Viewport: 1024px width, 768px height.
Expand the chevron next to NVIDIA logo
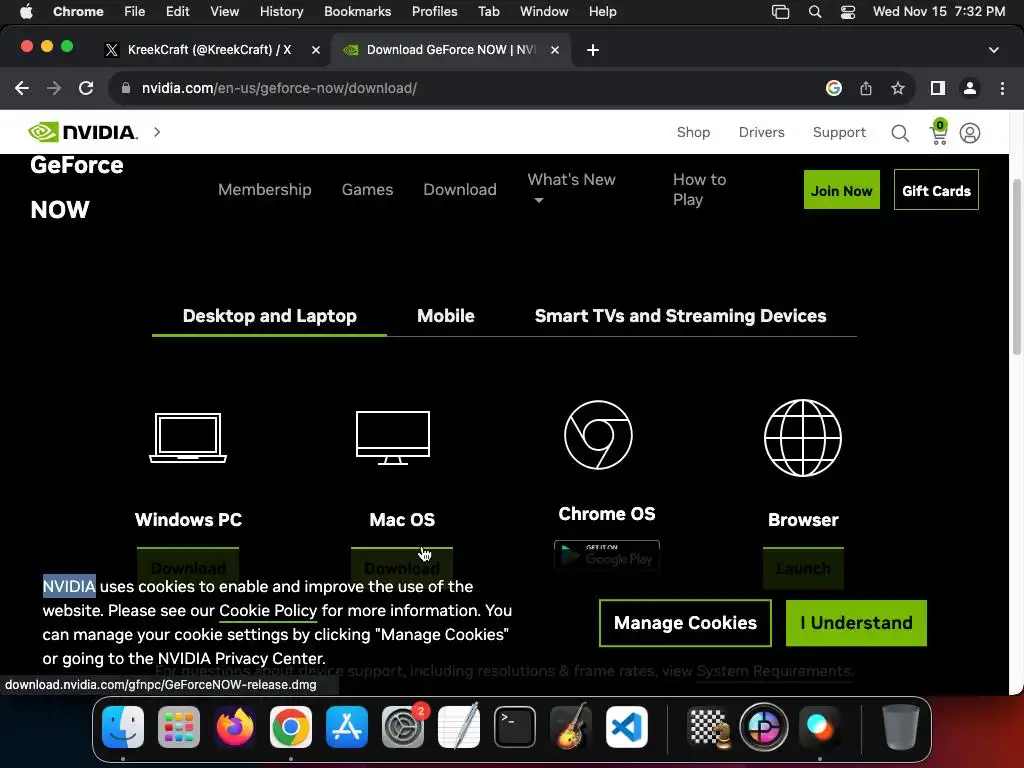tap(157, 132)
